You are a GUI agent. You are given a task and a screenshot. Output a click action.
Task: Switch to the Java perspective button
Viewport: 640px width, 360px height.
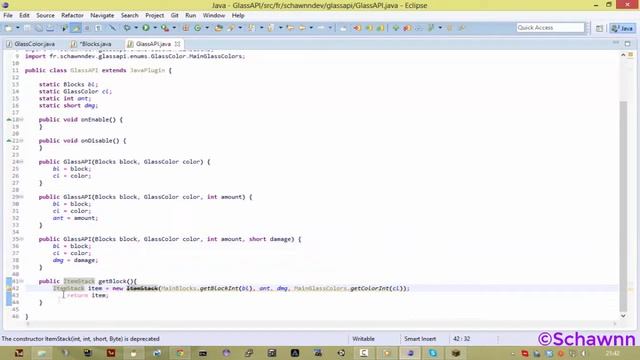(622, 28)
